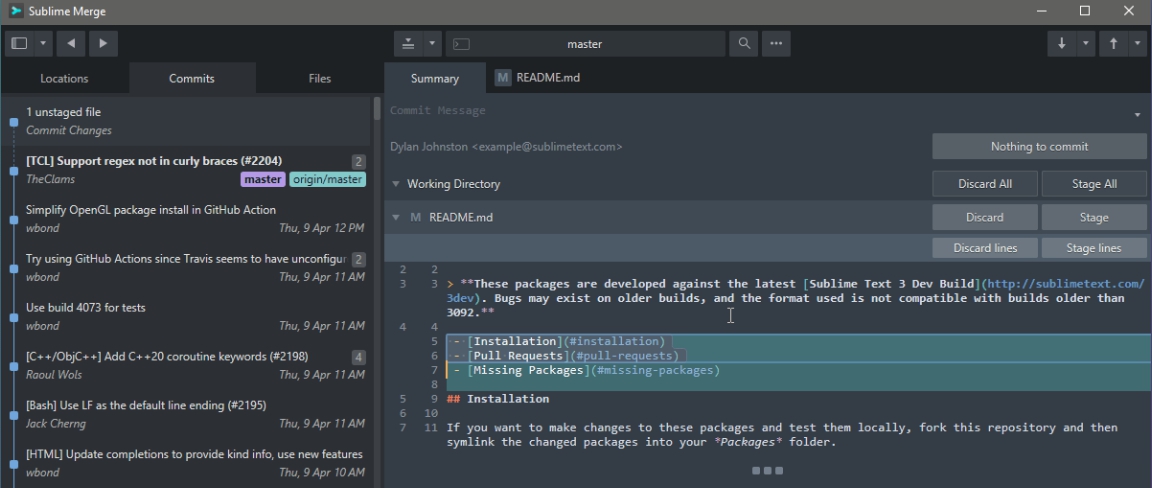1152x488 pixels.
Task: Expand more diff context with three dots
Action: [x=768, y=470]
